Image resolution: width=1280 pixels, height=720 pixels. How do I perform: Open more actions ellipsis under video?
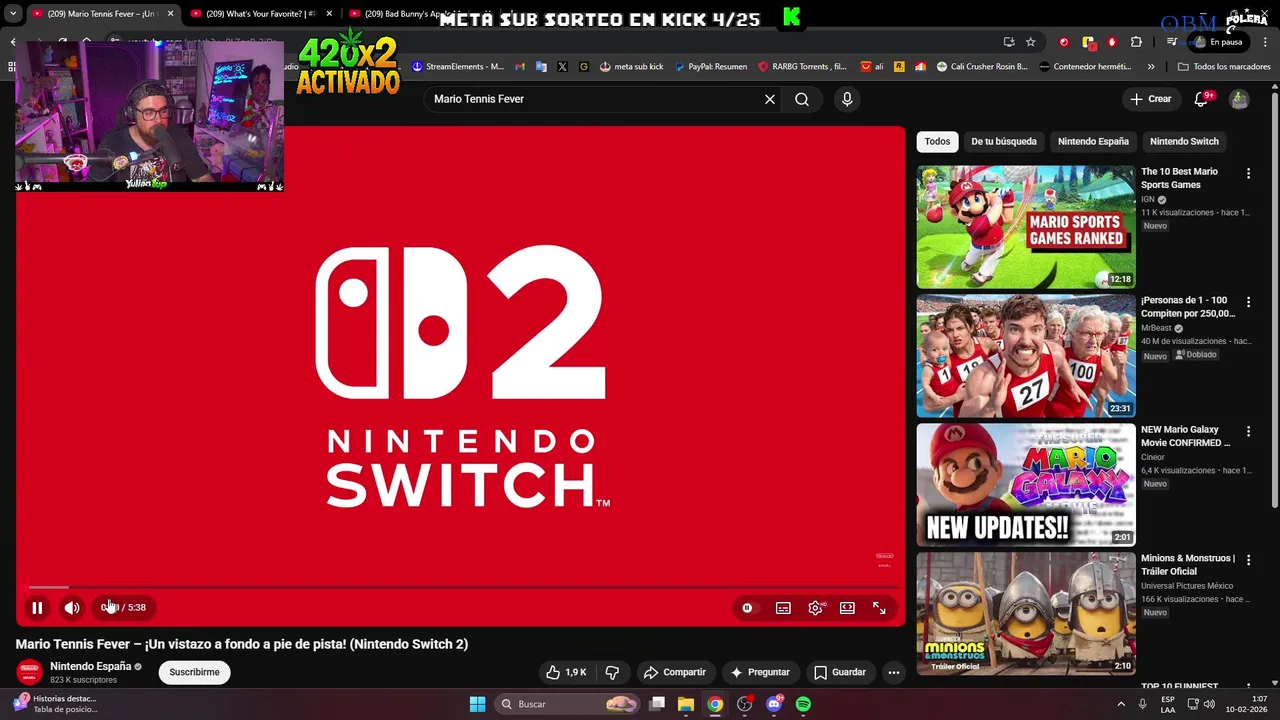[894, 672]
